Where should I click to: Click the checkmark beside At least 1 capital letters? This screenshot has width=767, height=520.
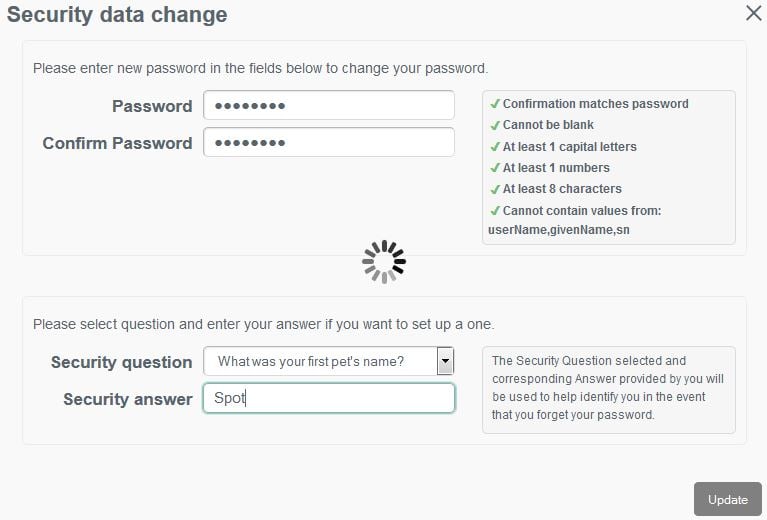click(x=495, y=147)
